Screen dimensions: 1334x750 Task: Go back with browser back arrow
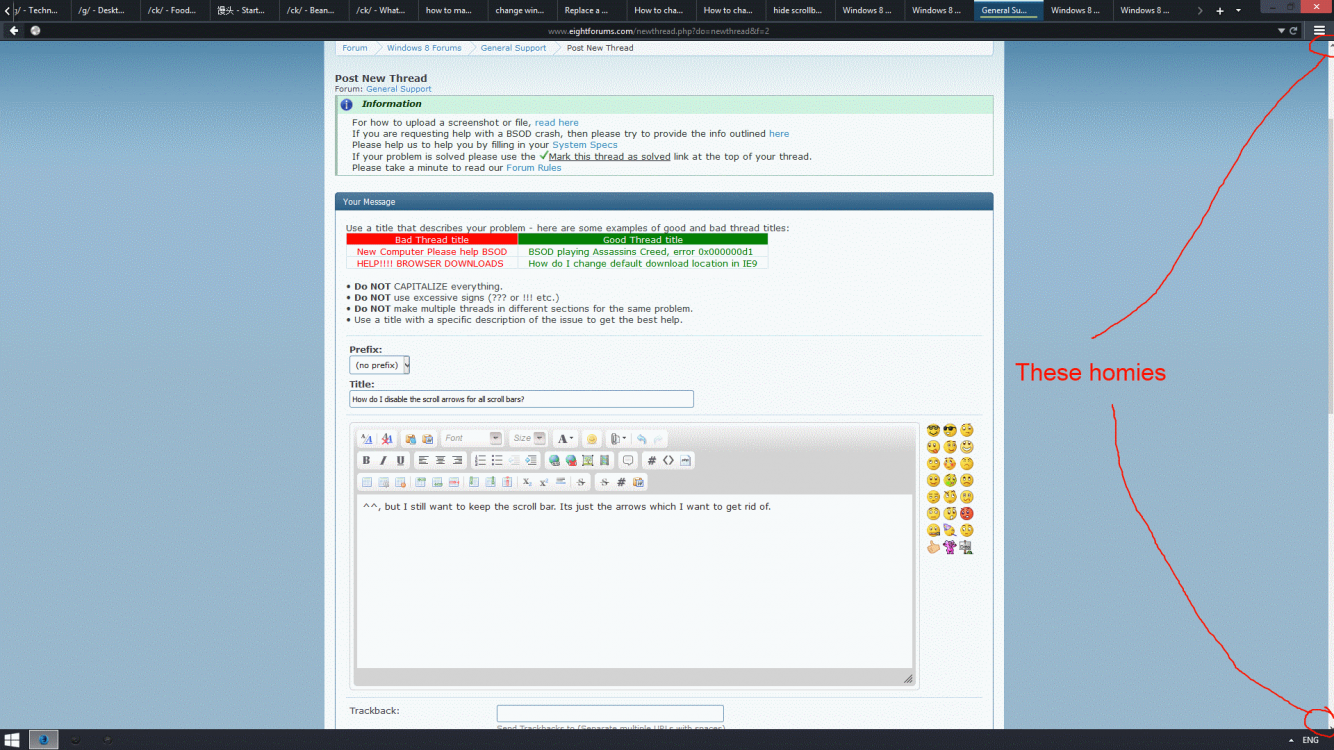click(14, 31)
